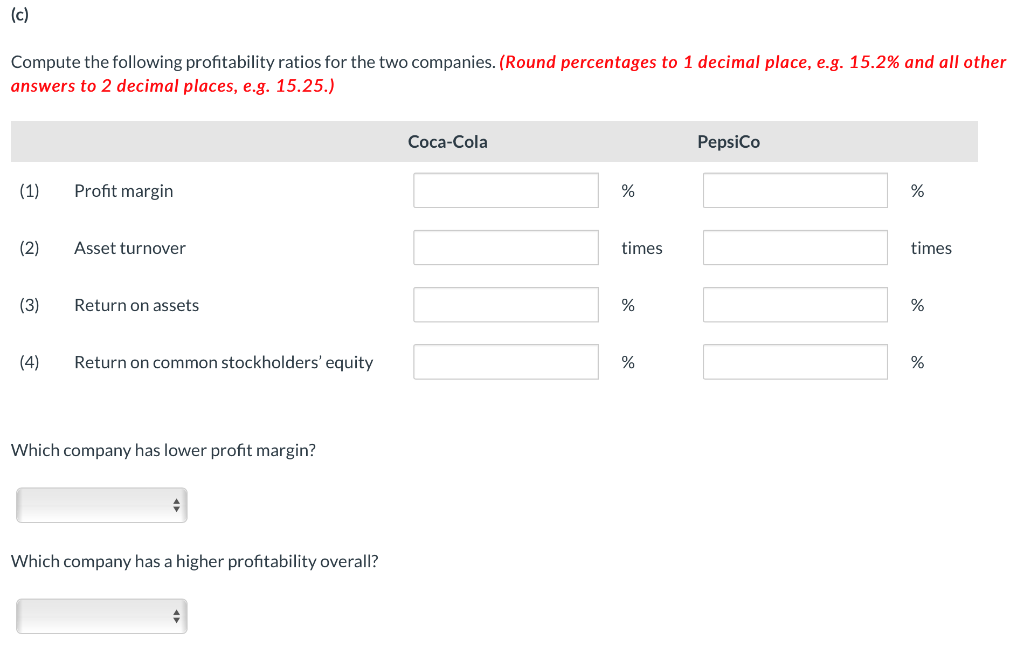
Task: Select the Coca-Cola asset turnover input box
Action: pos(505,247)
